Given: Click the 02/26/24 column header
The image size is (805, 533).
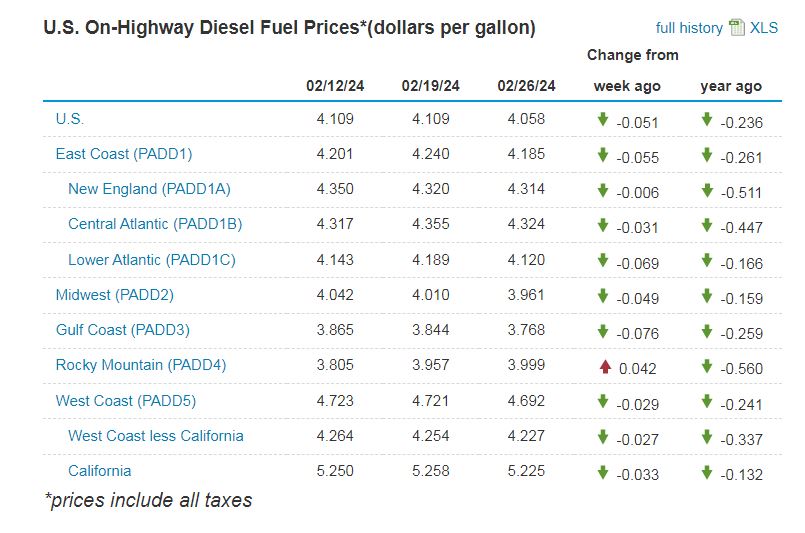Looking at the screenshot, I should pos(526,86).
